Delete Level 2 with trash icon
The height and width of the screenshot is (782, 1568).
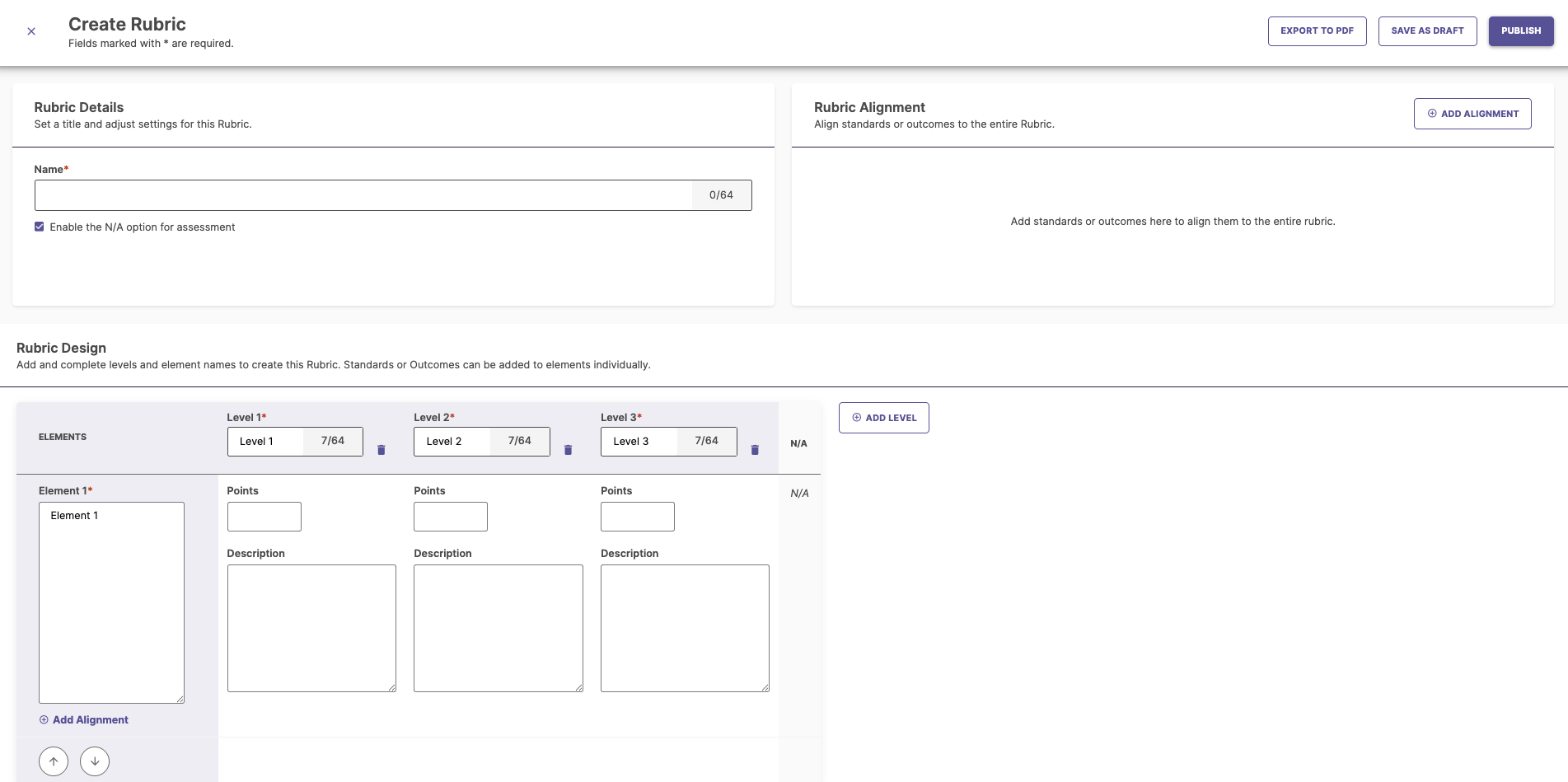[568, 450]
